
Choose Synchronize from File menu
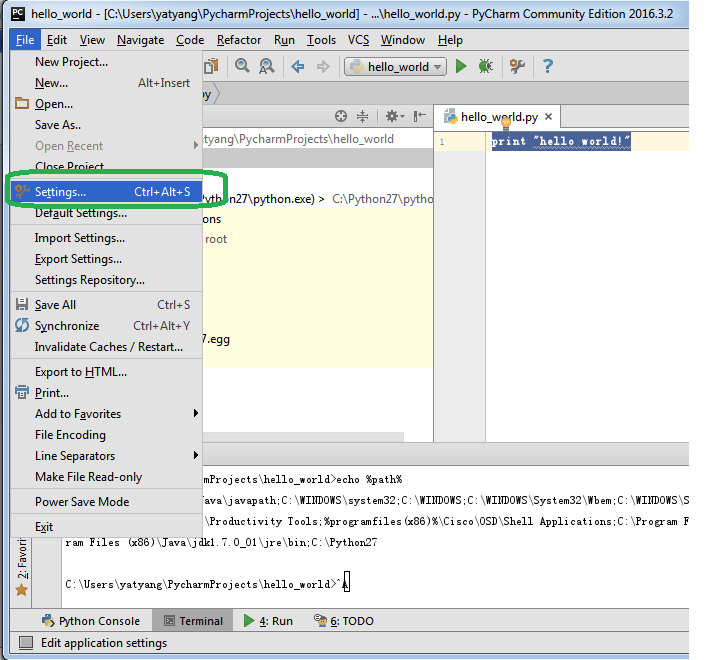click(106, 326)
